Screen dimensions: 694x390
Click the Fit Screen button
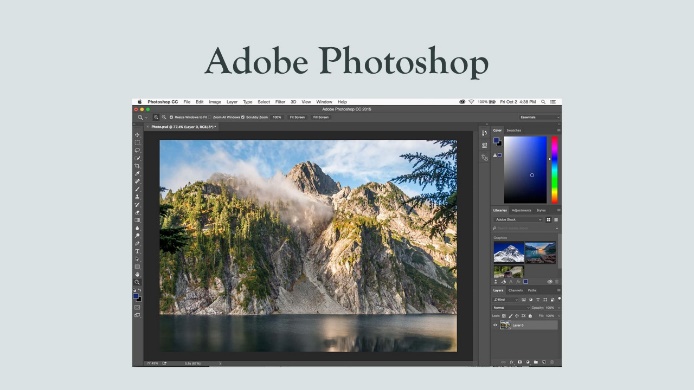tap(297, 117)
